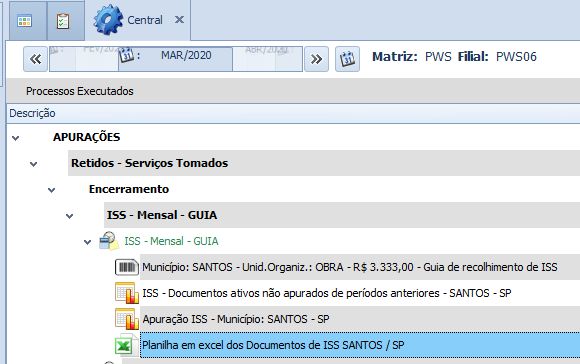Collapse Retidos - Serviços Tomados node
580x364 pixels.
pyautogui.click(x=34, y=164)
